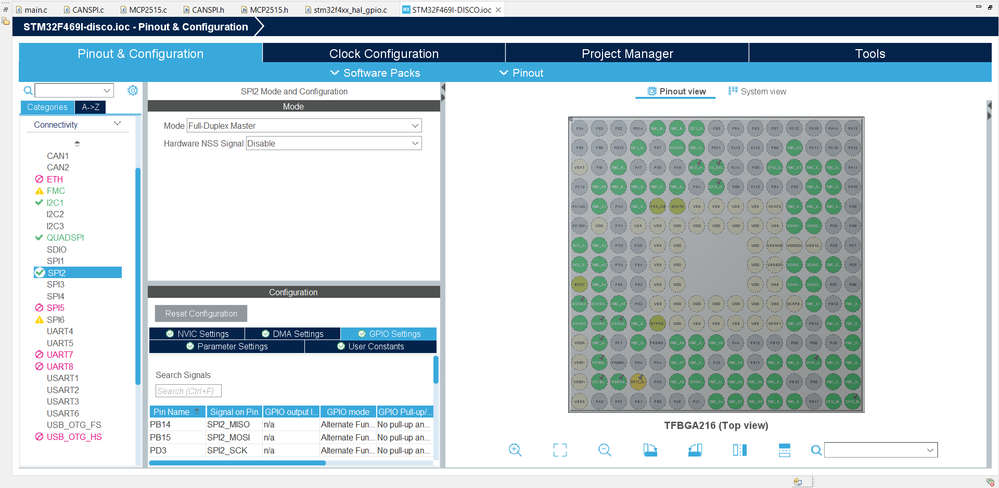Click the GPIO mode column header
The image size is (999, 488).
point(347,412)
